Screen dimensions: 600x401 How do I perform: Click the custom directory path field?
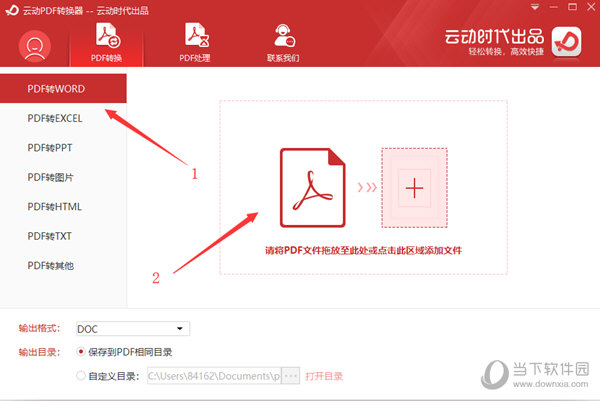coord(214,376)
